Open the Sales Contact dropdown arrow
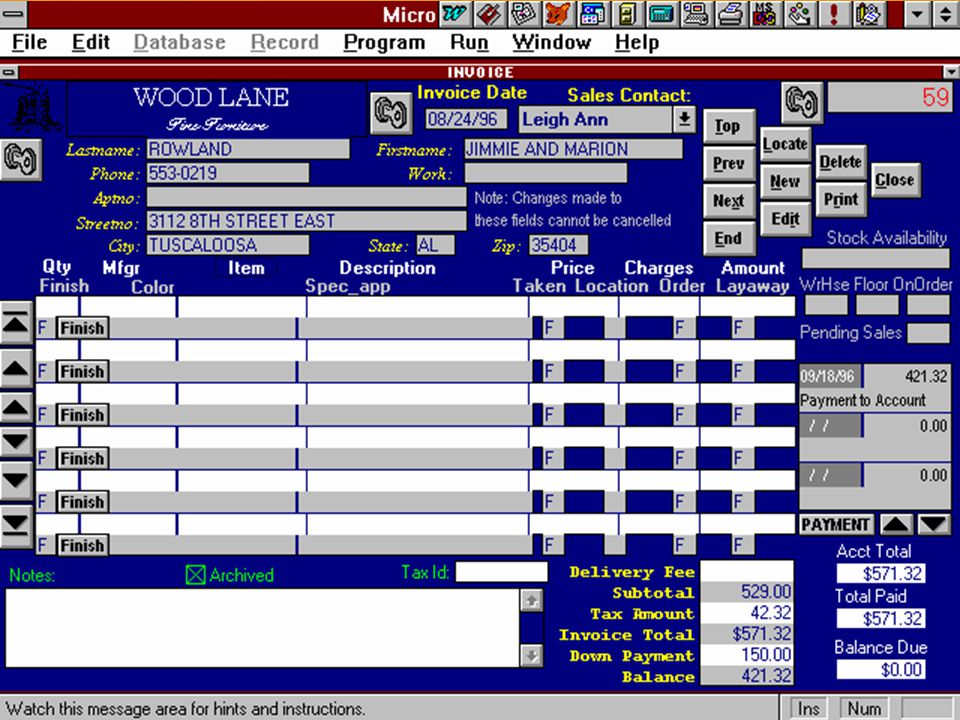Screen dimensions: 960x720 pyautogui.click(x=684, y=119)
